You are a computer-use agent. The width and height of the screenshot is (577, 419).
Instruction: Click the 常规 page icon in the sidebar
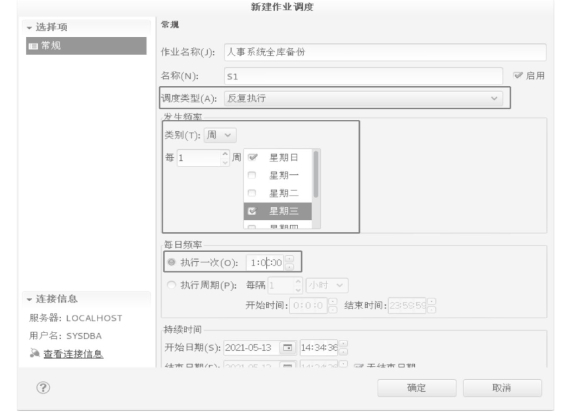coord(33,46)
